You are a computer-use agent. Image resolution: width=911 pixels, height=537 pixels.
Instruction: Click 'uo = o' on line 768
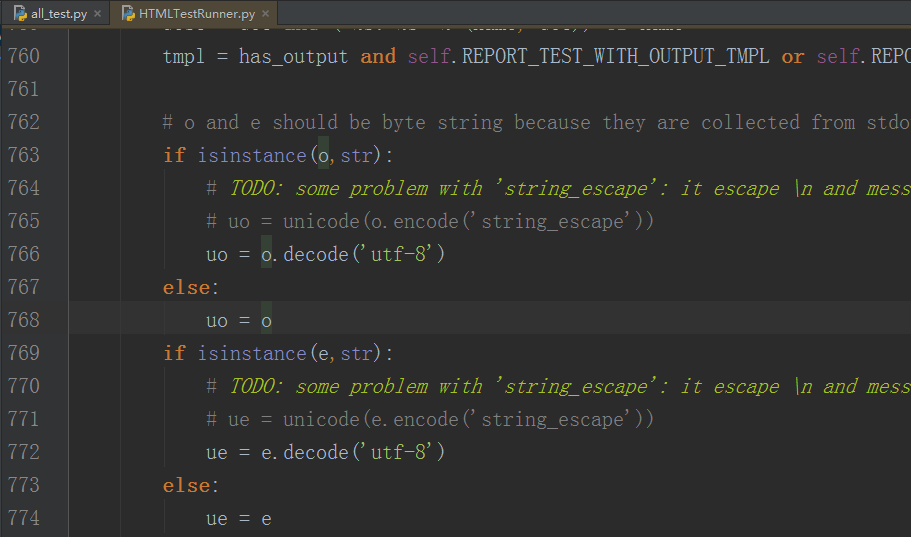coord(239,321)
